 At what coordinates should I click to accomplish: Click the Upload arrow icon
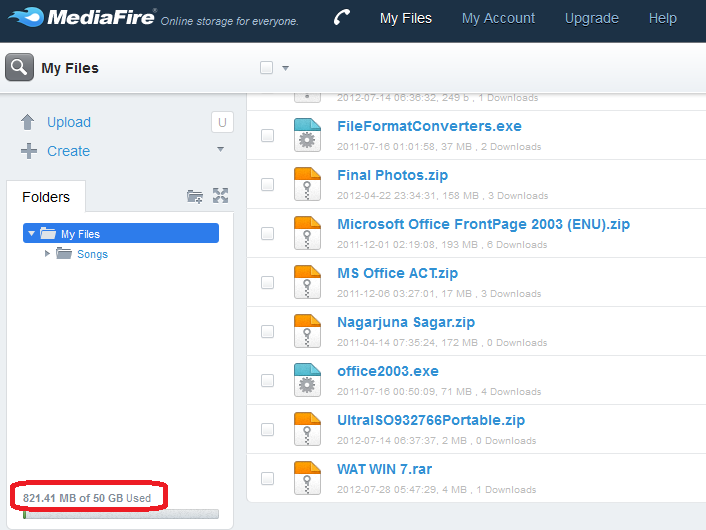click(27, 122)
